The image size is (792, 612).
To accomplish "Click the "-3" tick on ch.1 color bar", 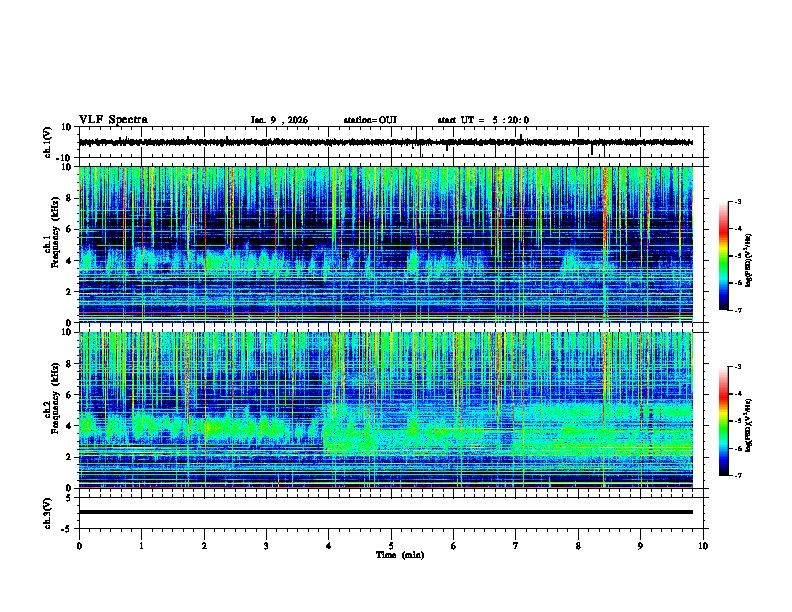I will 737,201.
